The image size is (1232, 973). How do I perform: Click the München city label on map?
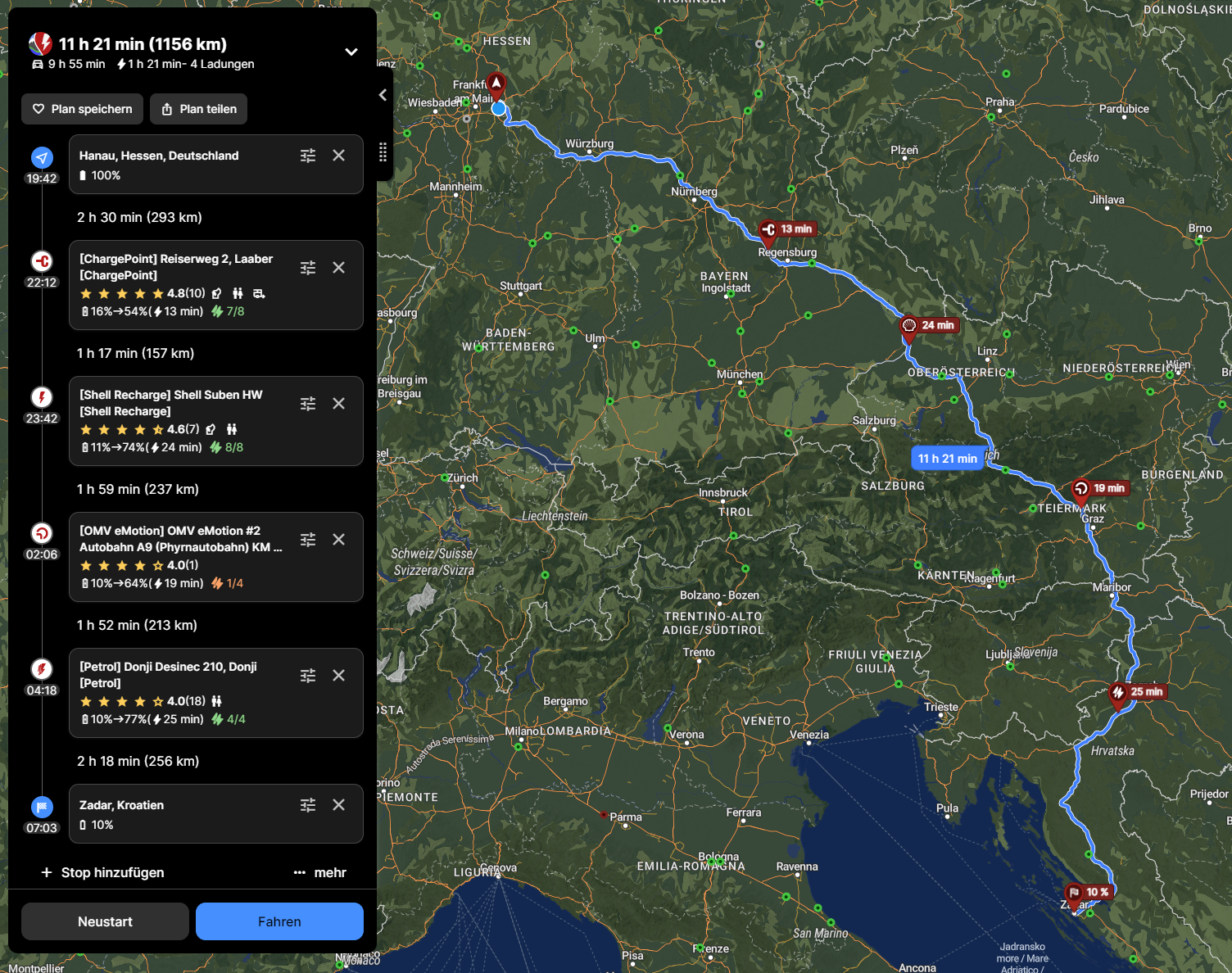(x=740, y=374)
